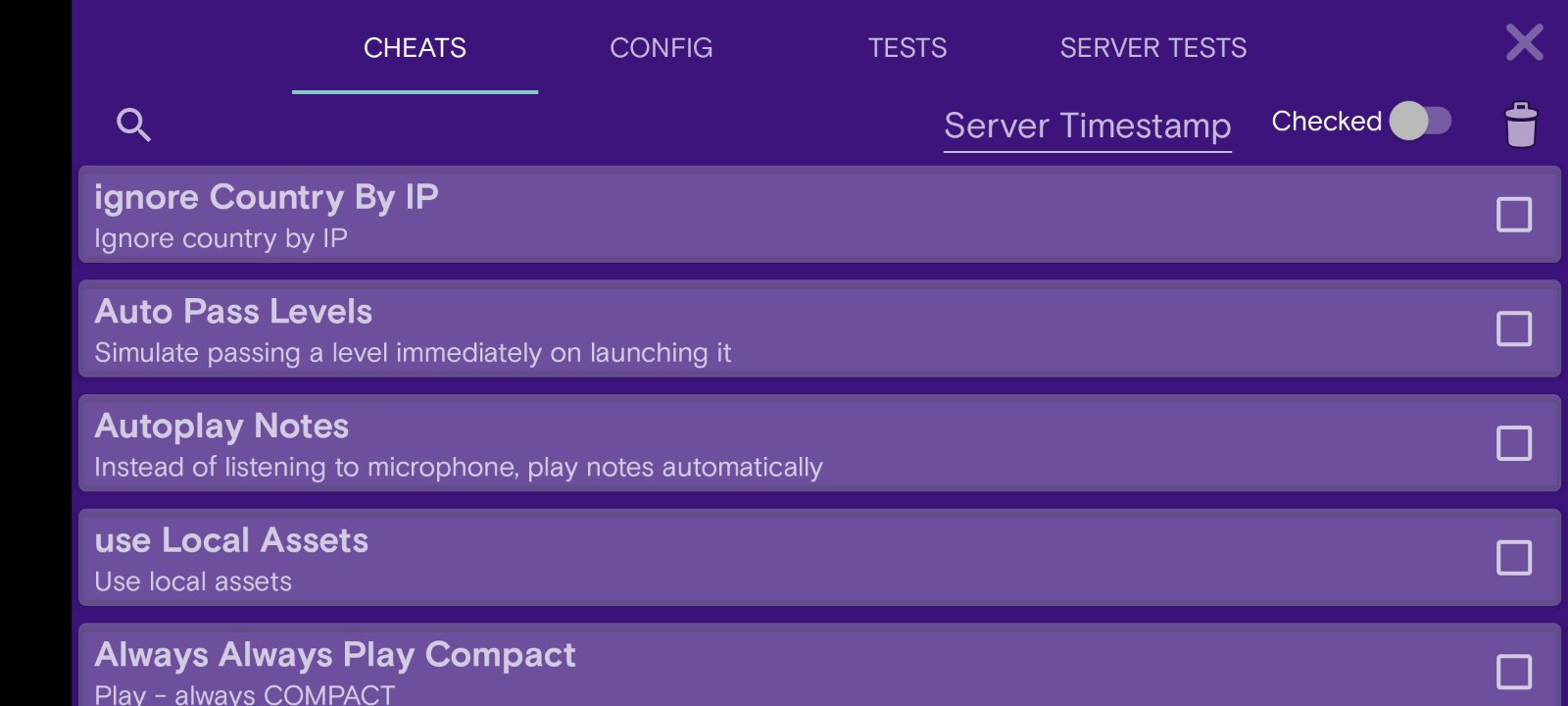Go to the SERVER TESTS tab
The height and width of the screenshot is (706, 1568).
[x=1152, y=48]
